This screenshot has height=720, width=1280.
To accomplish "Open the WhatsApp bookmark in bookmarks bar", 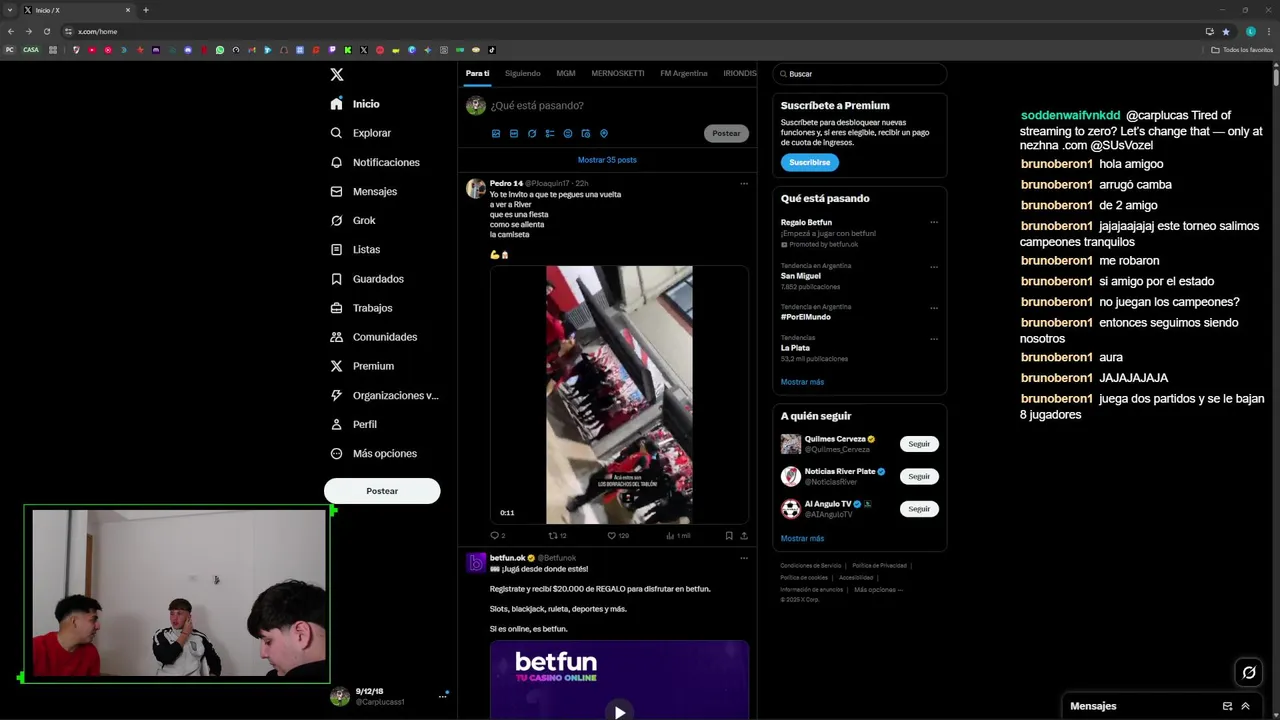I will click(220, 50).
